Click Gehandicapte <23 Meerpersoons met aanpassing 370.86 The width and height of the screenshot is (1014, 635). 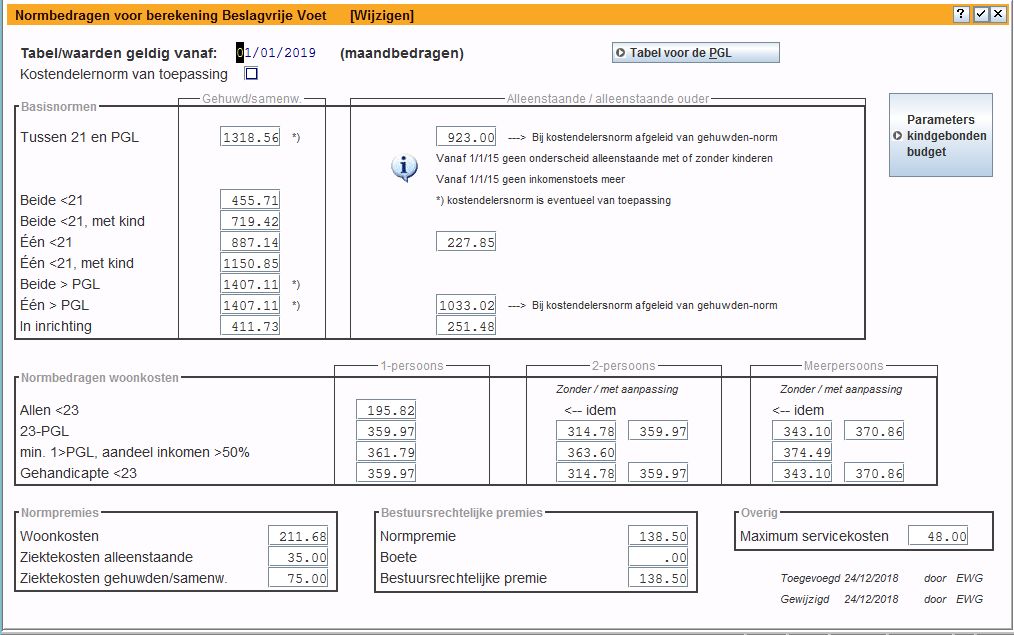pos(874,473)
